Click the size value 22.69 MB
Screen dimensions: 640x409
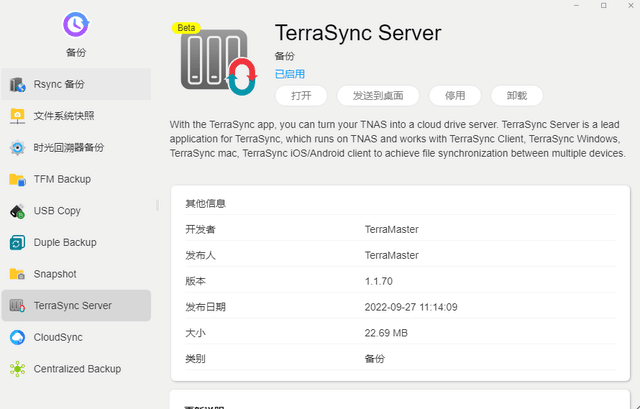tap(386, 333)
